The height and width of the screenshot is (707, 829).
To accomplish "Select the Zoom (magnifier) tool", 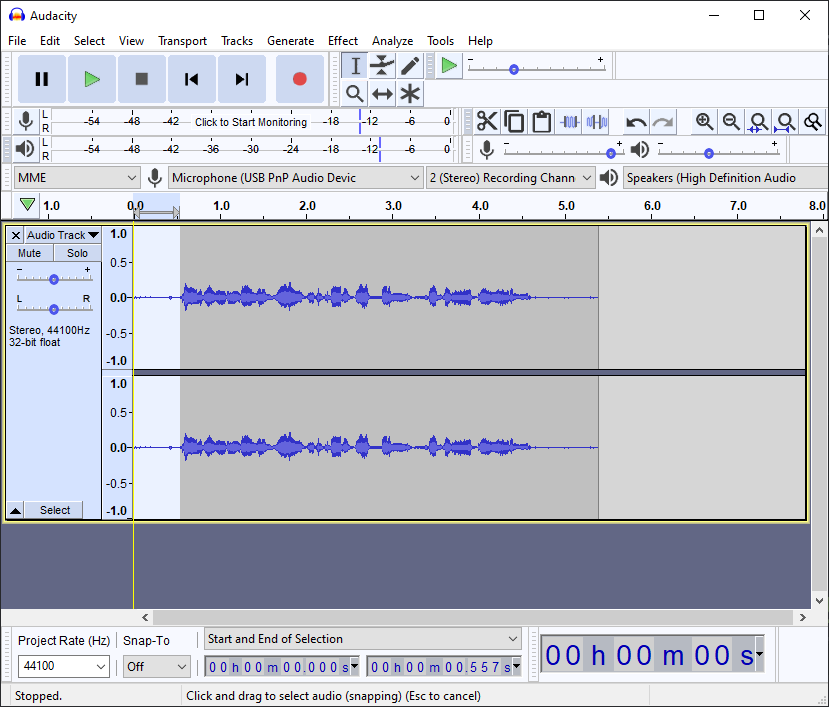I will point(355,94).
